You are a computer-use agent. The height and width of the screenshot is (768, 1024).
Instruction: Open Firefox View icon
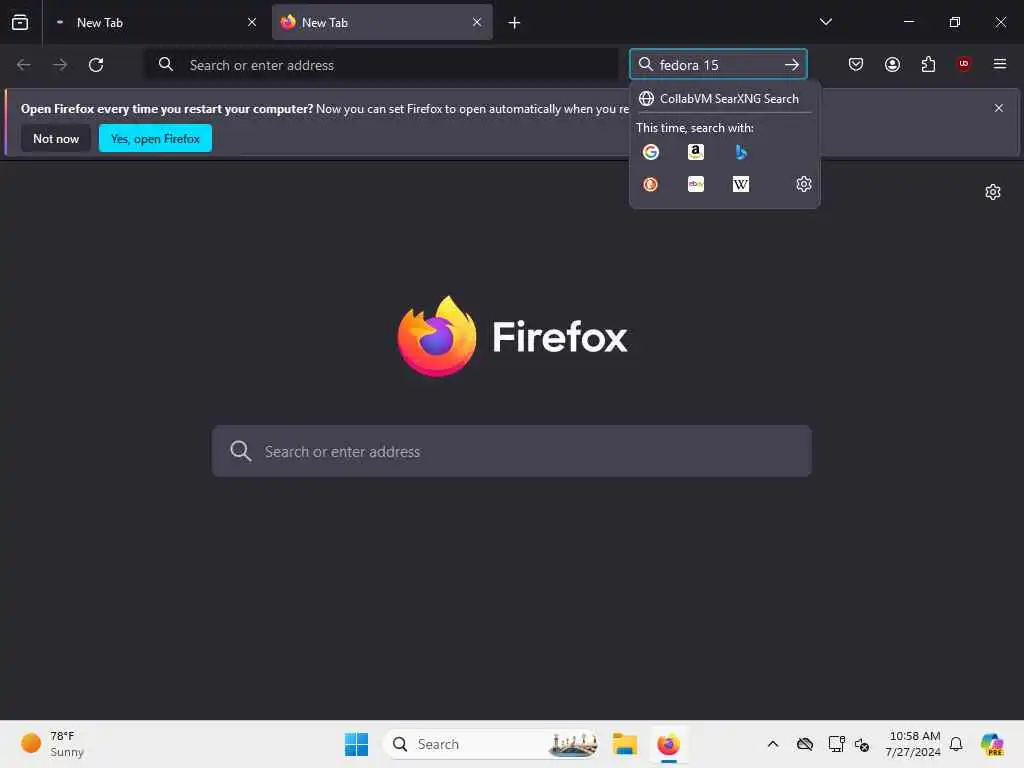tap(20, 22)
